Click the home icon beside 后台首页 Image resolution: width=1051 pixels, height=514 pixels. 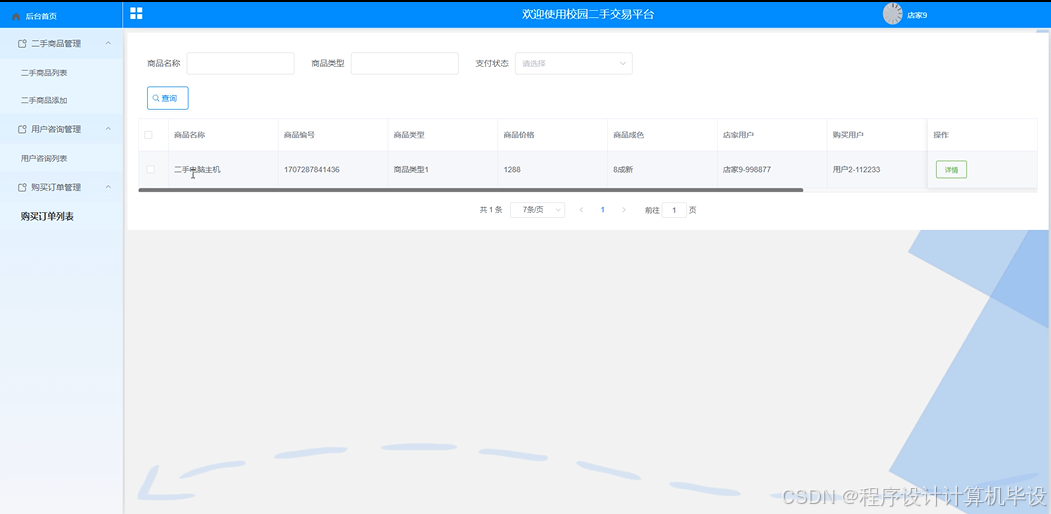tap(16, 16)
